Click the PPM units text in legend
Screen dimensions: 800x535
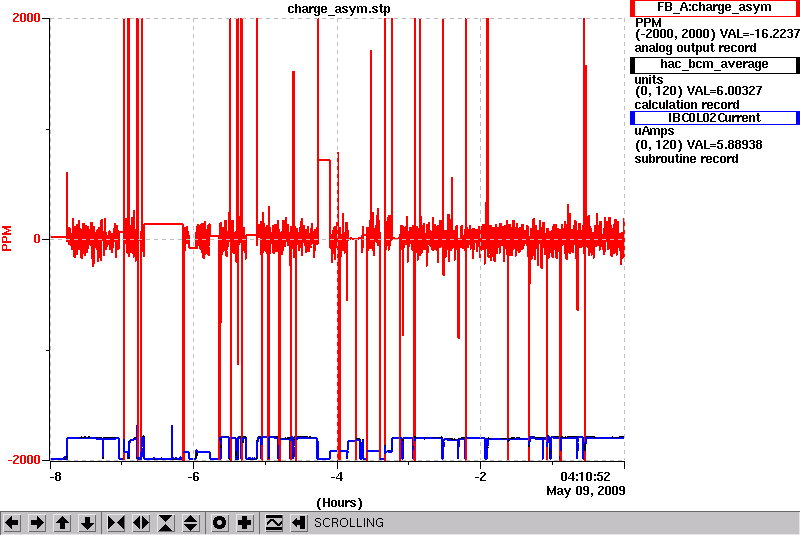648,23
